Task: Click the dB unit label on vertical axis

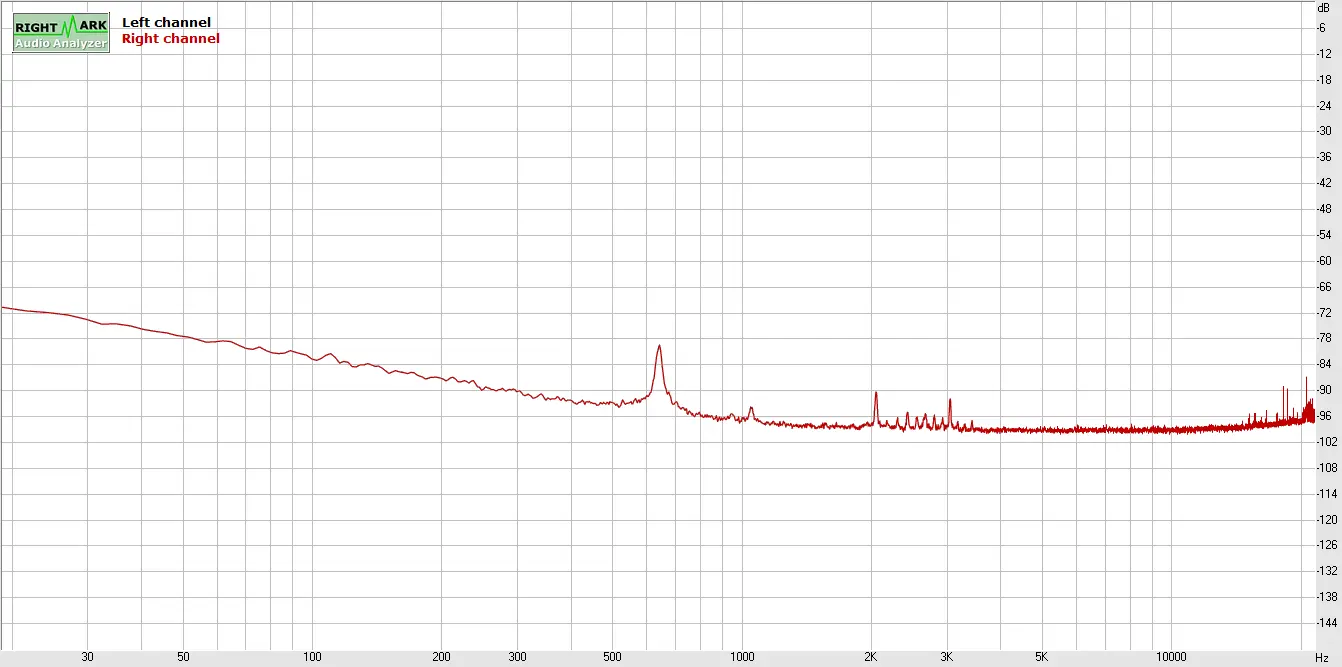Action: pyautogui.click(x=1323, y=7)
